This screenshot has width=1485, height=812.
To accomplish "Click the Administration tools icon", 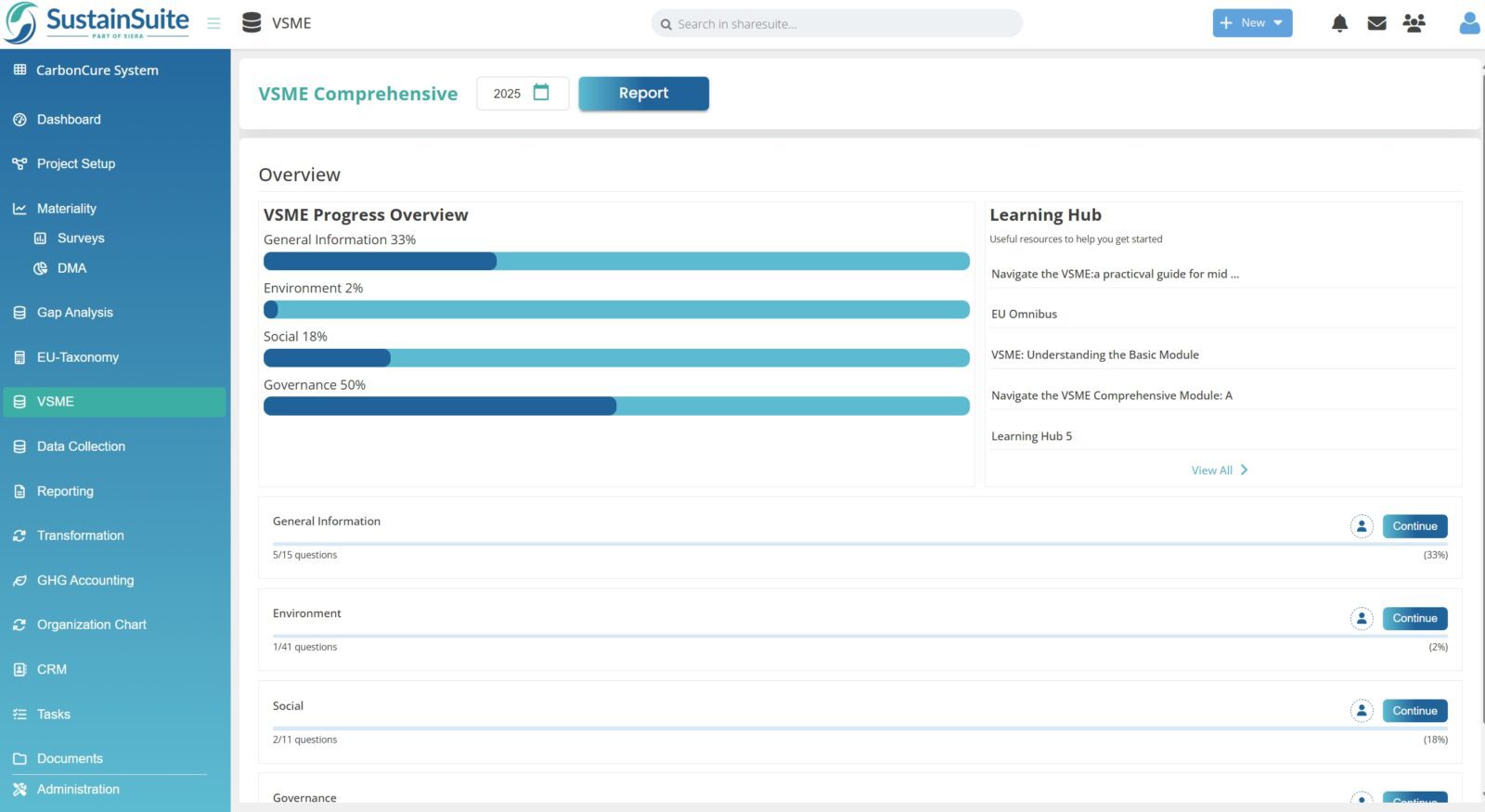I will (19, 789).
